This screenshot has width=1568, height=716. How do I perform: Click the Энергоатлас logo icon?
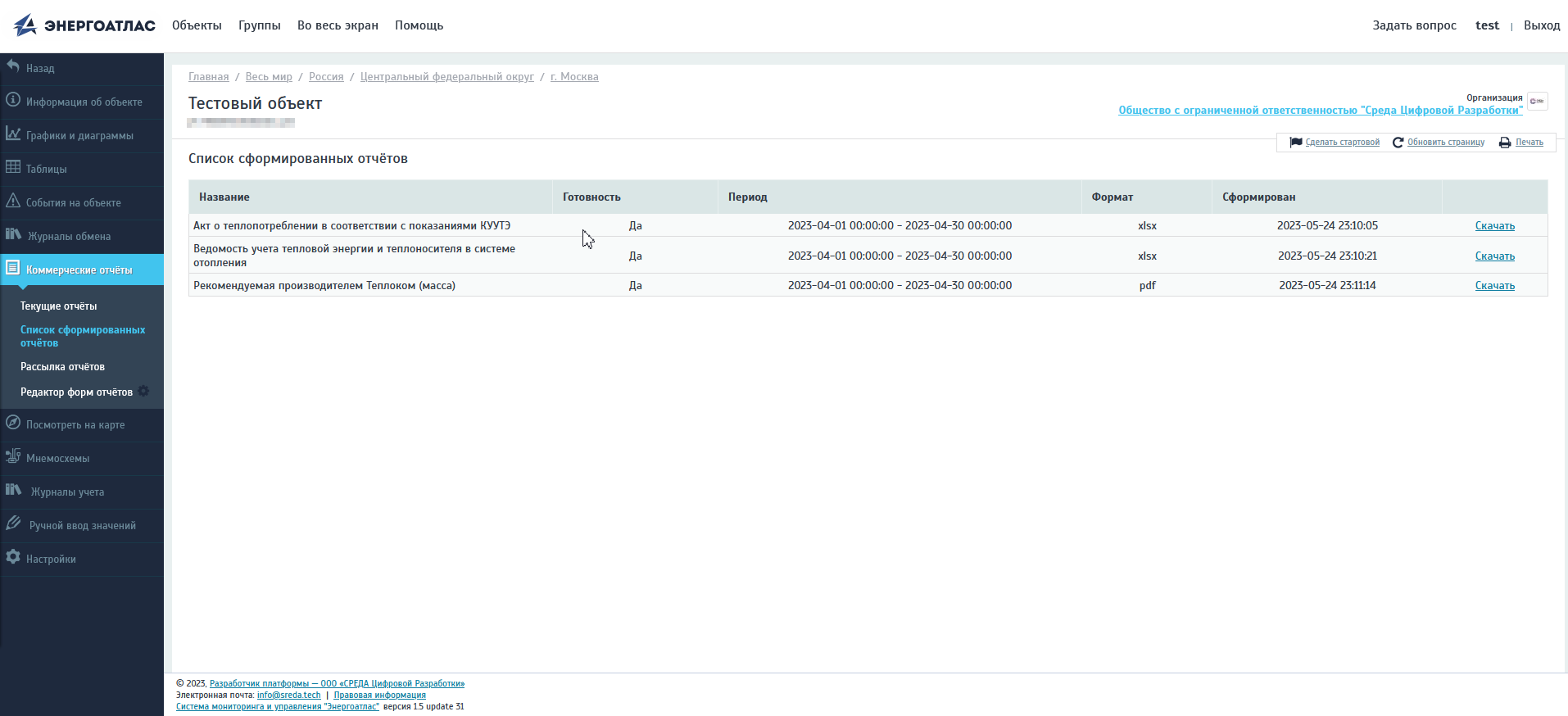pos(25,25)
